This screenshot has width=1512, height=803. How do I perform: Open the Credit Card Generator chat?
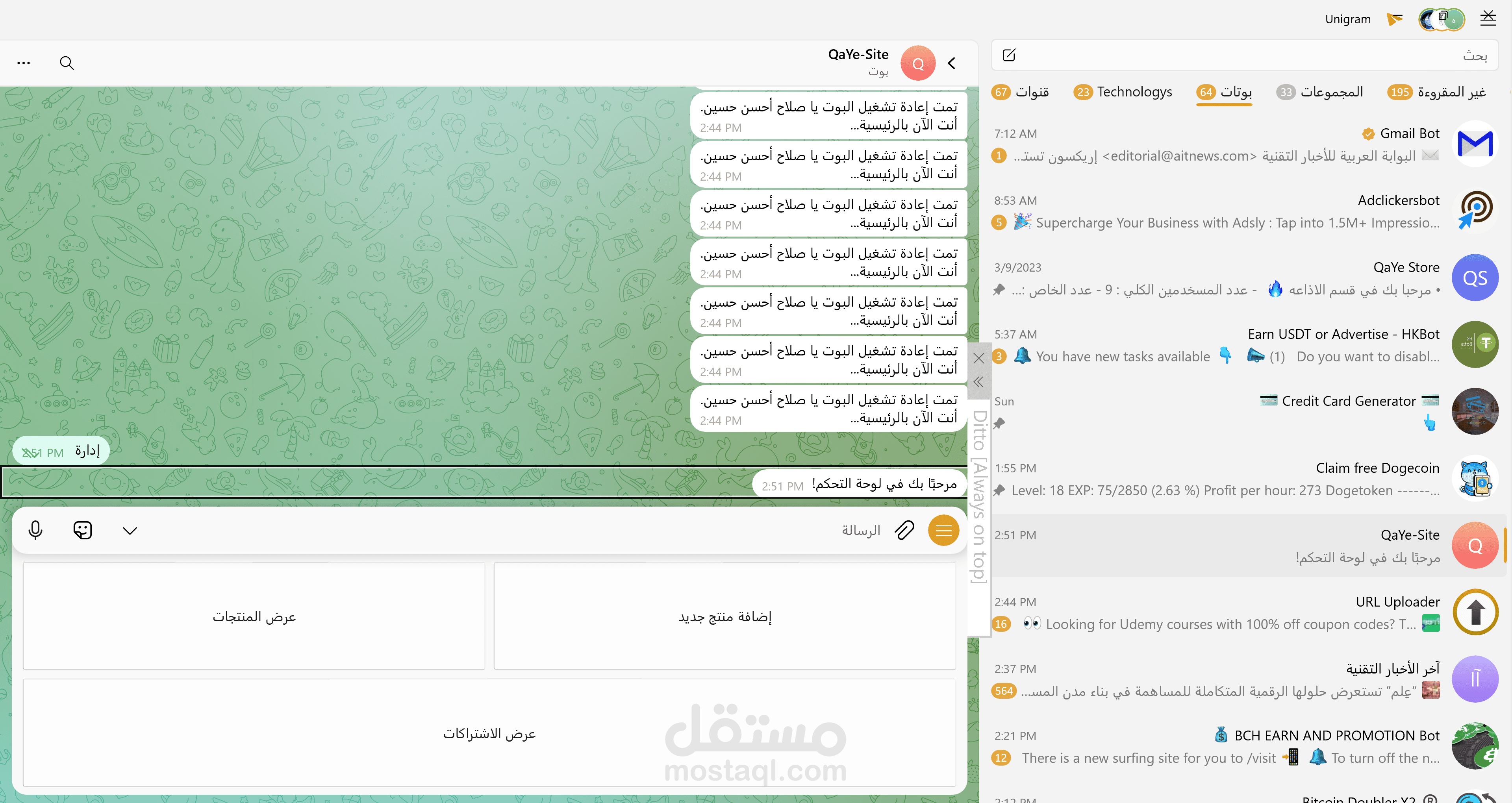[1244, 412]
